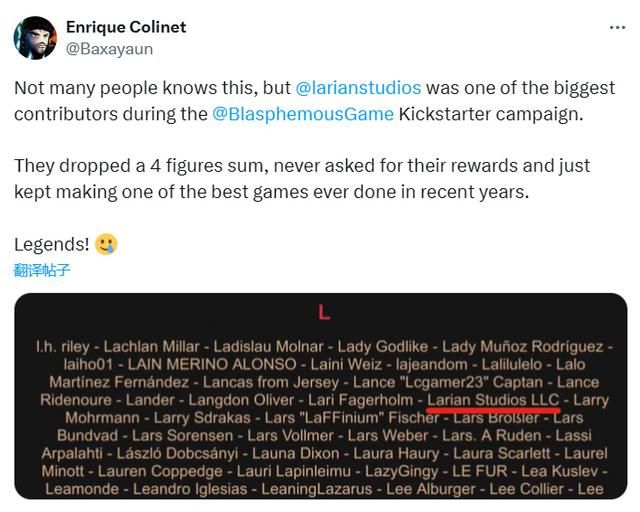Click the crying-smile emoji after Legends!

[x=107, y=243]
